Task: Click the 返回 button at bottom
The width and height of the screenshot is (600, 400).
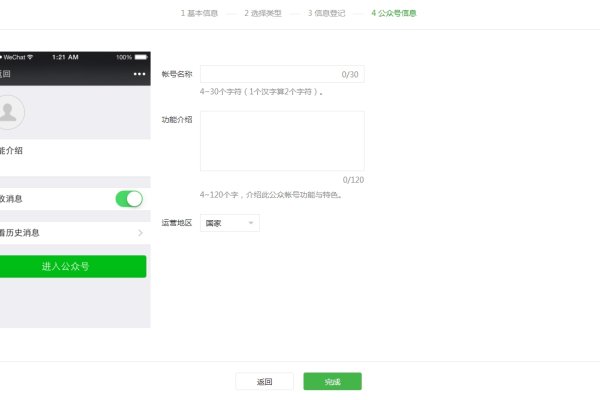Action: point(264,381)
